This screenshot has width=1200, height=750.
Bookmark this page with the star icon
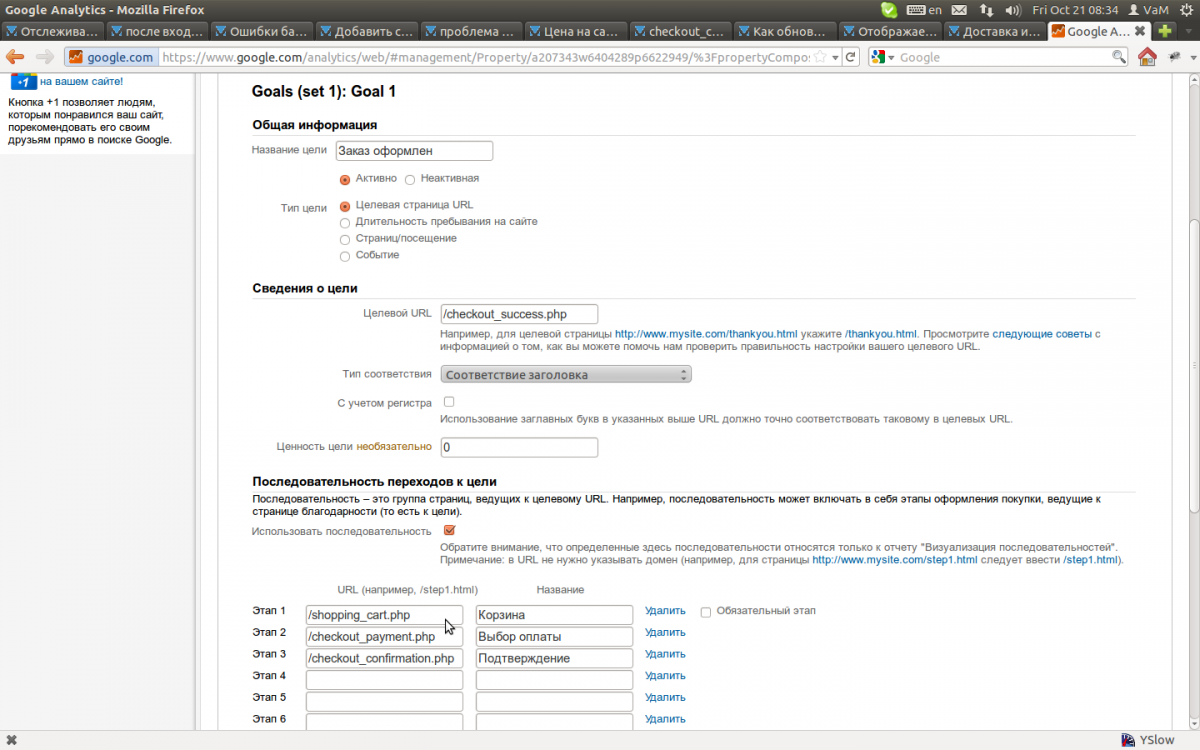click(820, 57)
